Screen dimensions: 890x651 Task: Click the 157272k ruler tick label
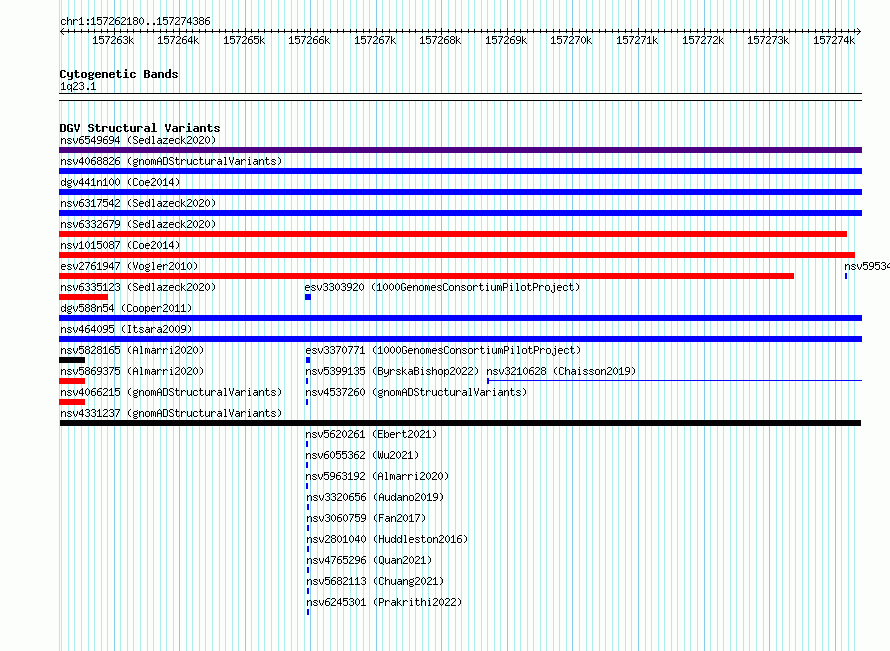coord(703,40)
